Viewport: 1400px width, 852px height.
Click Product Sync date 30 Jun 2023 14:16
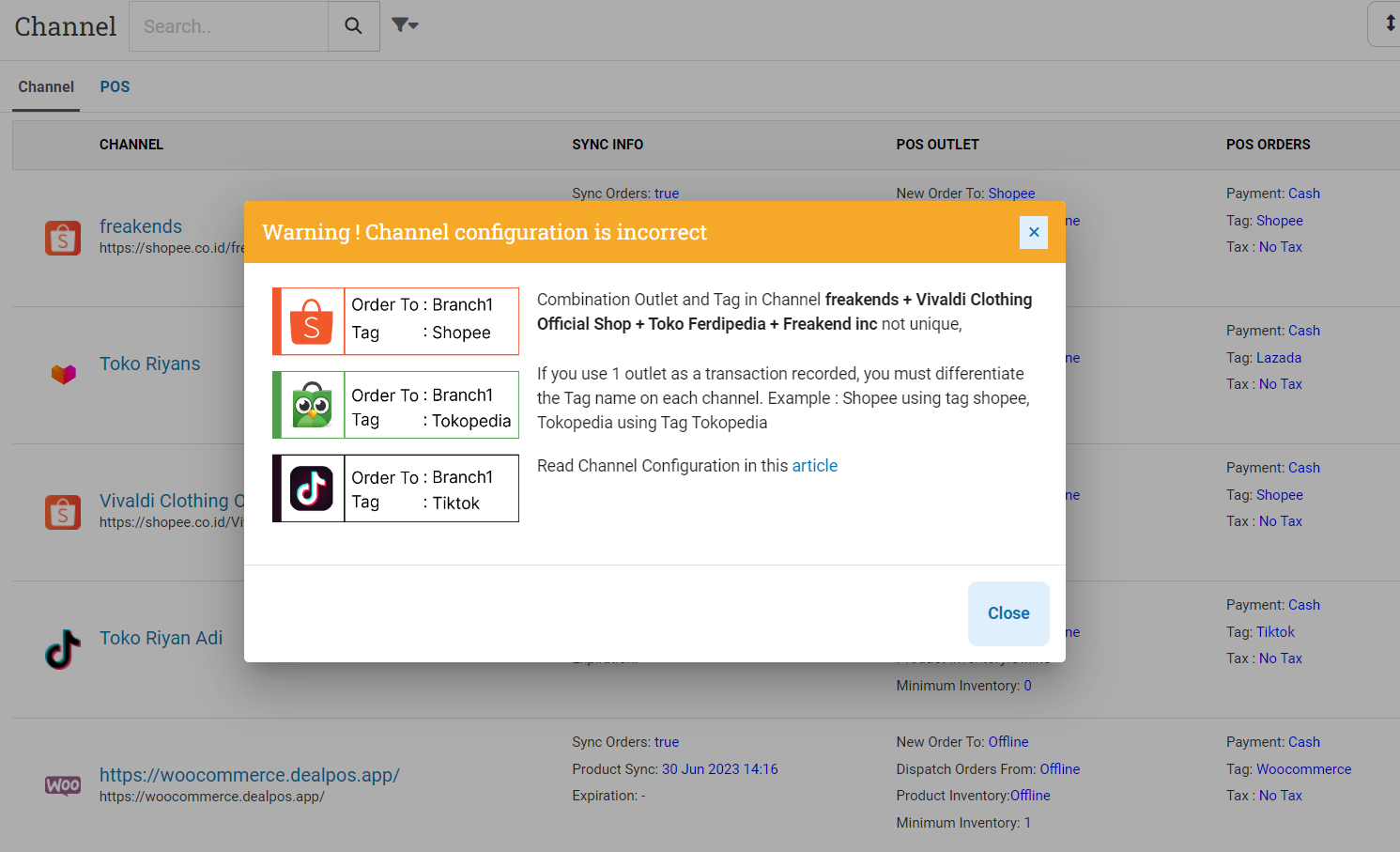point(719,769)
